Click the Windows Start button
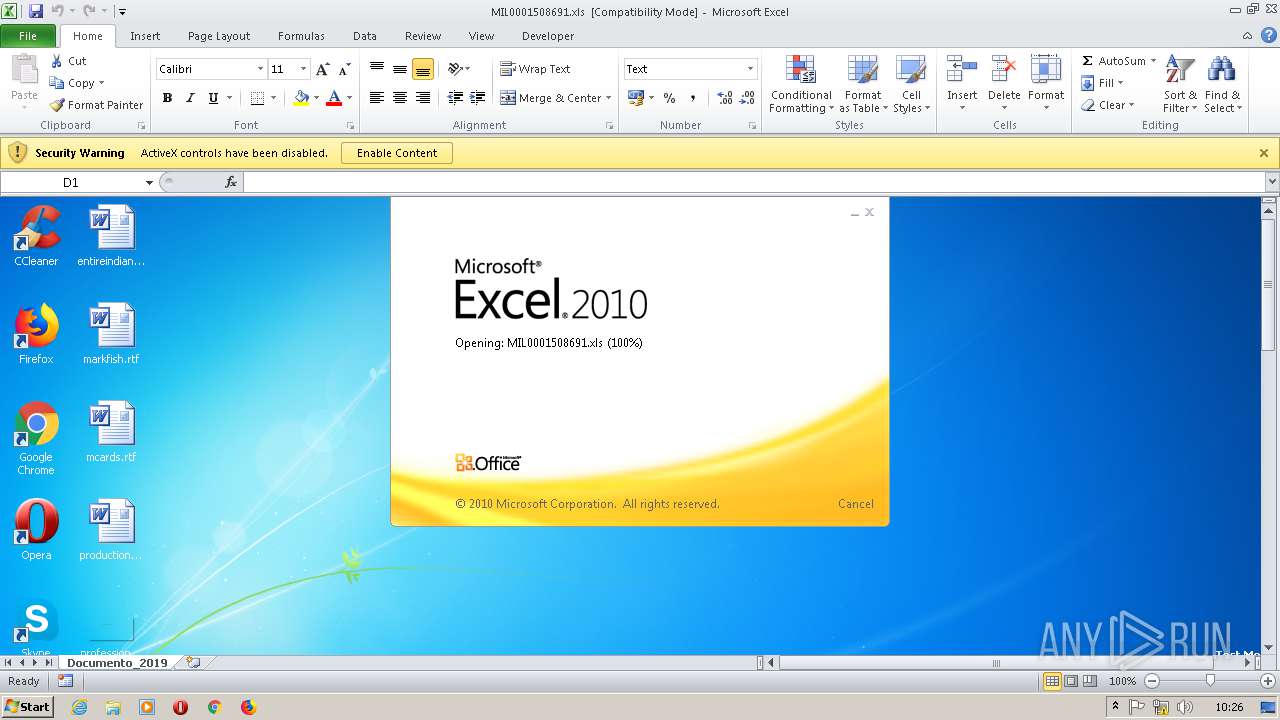Image resolution: width=1280 pixels, height=720 pixels. point(28,707)
